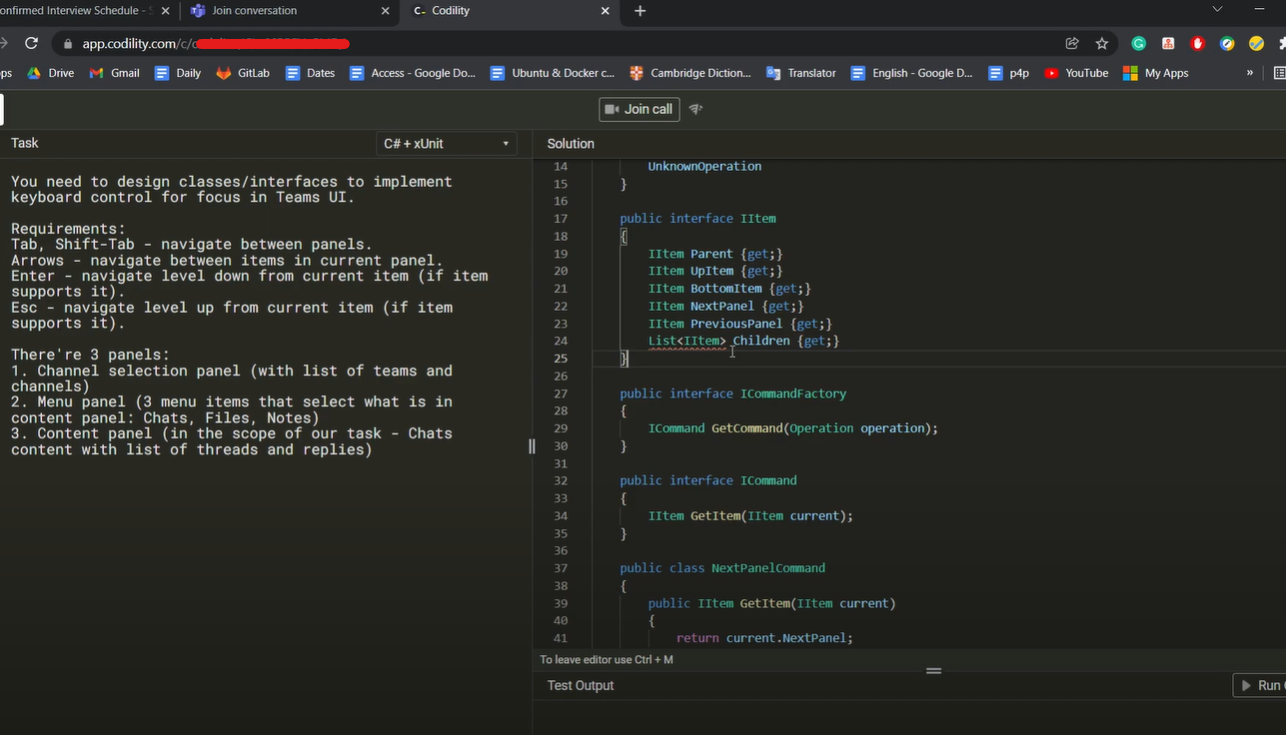Image resolution: width=1286 pixels, height=735 pixels.
Task: Click 'public class NextPanelCommand' on line 37
Action: [x=722, y=568]
